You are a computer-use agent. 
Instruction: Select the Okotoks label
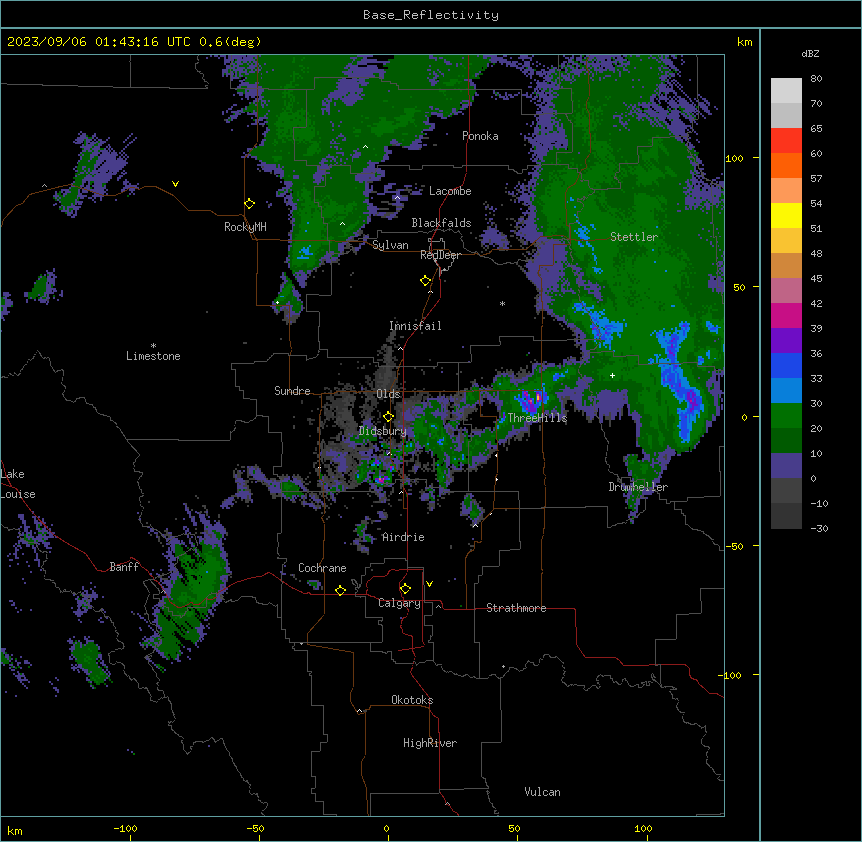[412, 700]
